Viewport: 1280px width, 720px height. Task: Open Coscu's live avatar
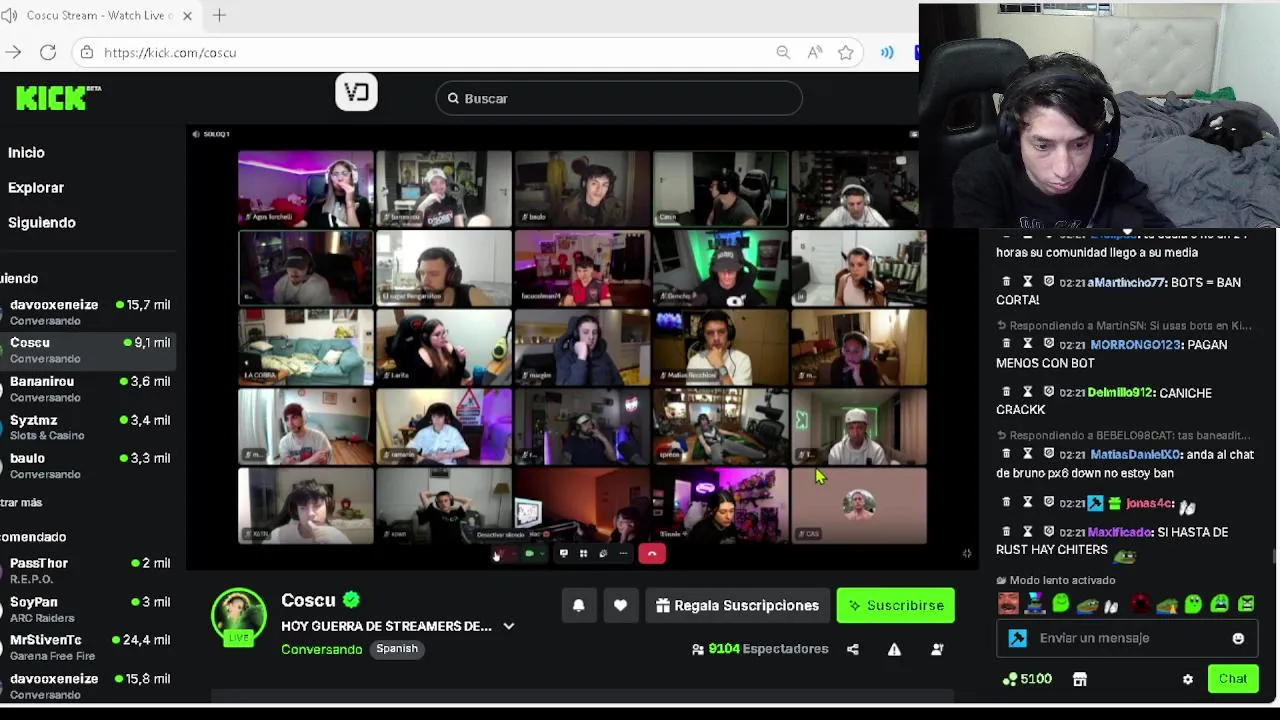click(x=239, y=616)
